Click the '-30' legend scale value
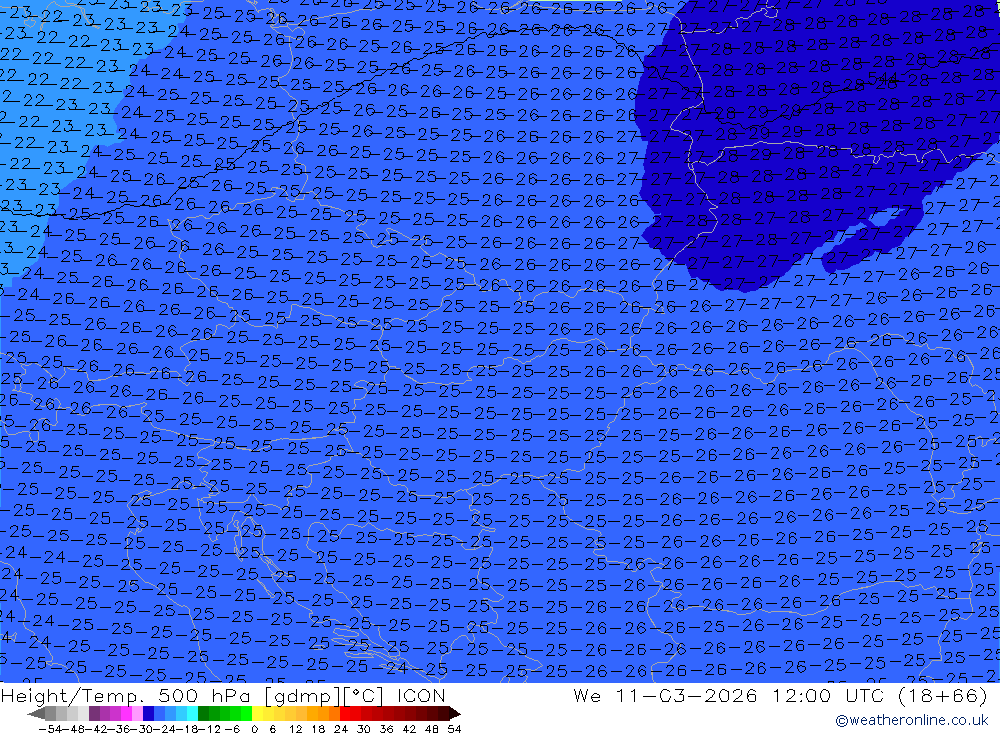Viewport: 1000px width, 733px height. [142, 729]
